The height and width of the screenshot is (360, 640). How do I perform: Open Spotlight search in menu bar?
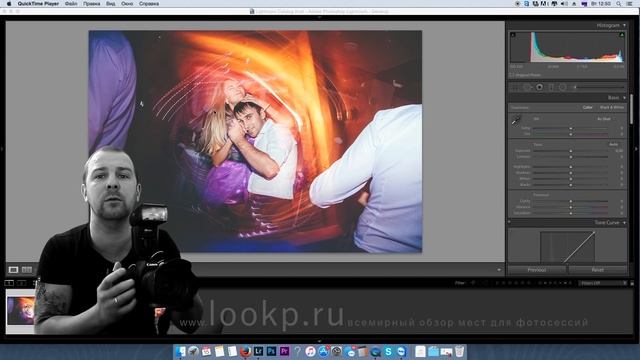(x=619, y=4)
